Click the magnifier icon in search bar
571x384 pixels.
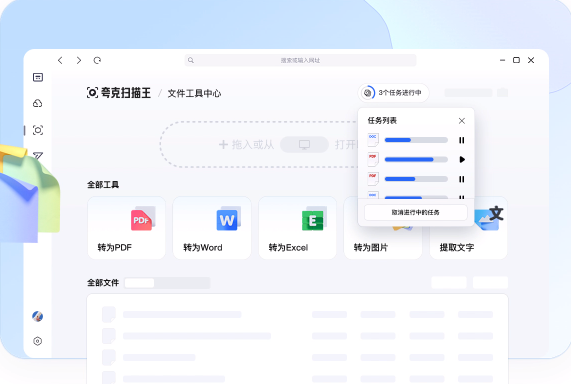pyautogui.click(x=191, y=60)
